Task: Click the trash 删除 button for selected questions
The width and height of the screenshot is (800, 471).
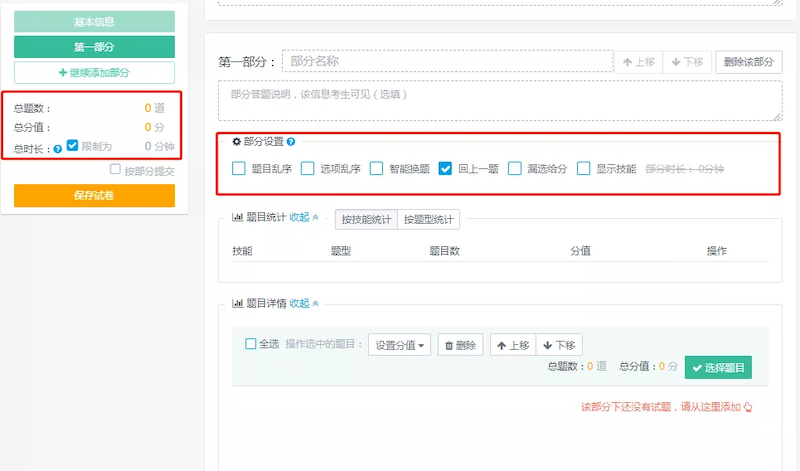Action: point(460,345)
